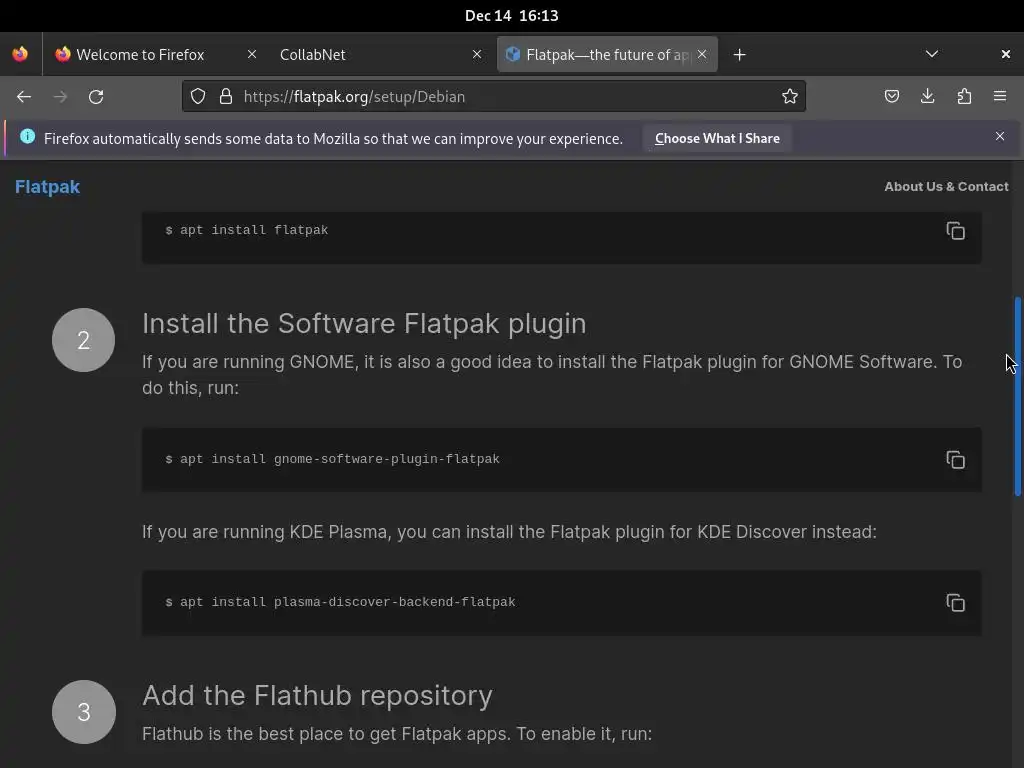Go to the Flatpak home link
Screen dimensions: 1024x768
(x=47, y=186)
